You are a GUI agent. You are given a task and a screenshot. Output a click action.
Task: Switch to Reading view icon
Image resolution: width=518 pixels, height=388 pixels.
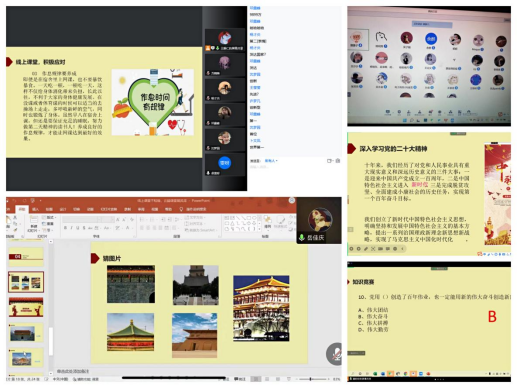[278, 379]
